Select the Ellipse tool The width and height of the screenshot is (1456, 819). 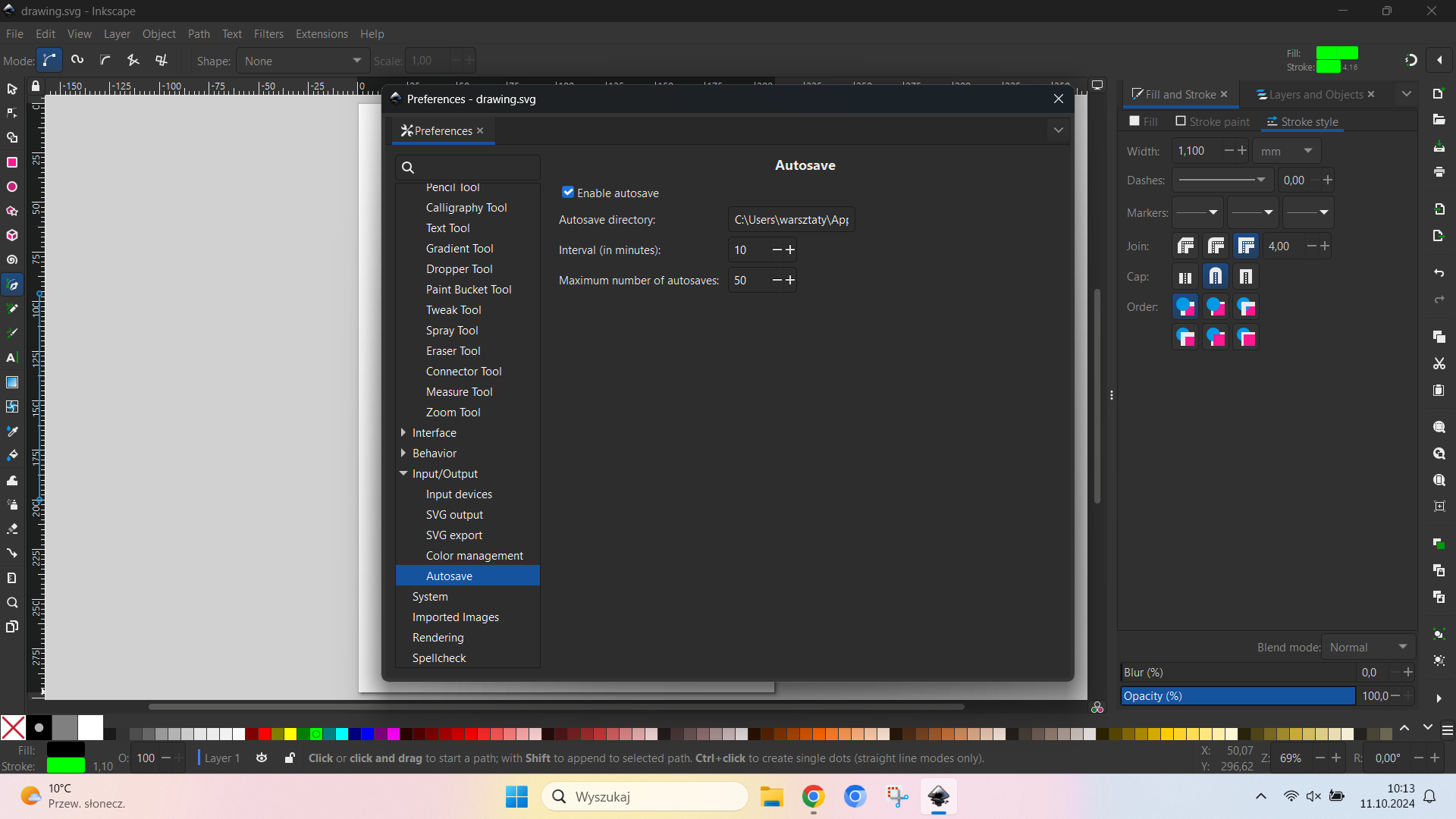(12, 187)
